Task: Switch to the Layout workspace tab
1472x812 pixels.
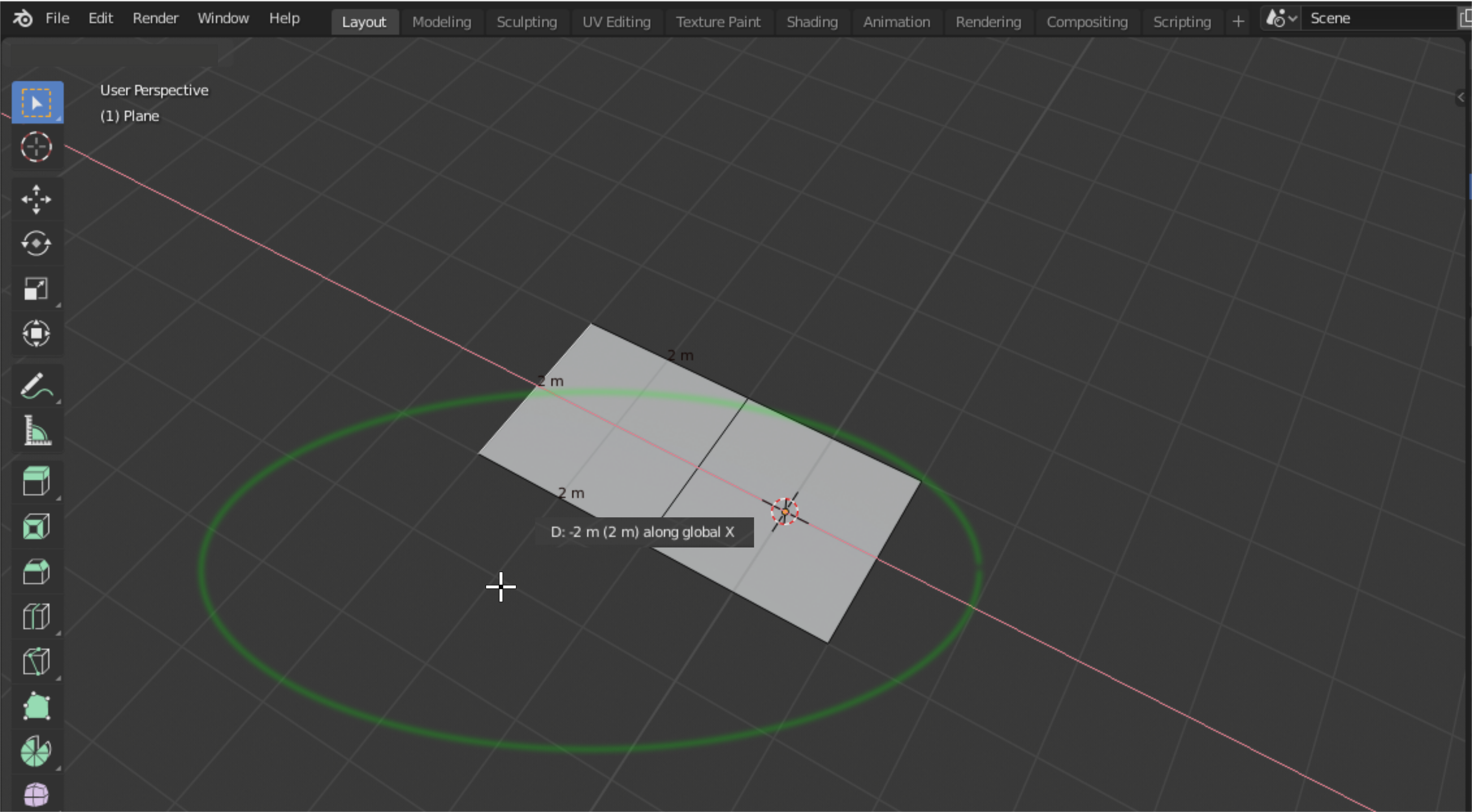Action: coord(364,22)
